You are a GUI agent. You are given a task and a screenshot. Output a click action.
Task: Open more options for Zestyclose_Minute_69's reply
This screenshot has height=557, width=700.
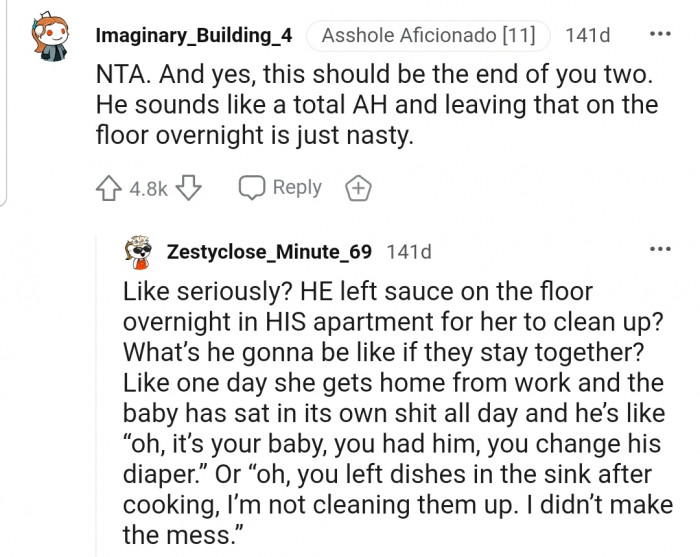pyautogui.click(x=660, y=249)
